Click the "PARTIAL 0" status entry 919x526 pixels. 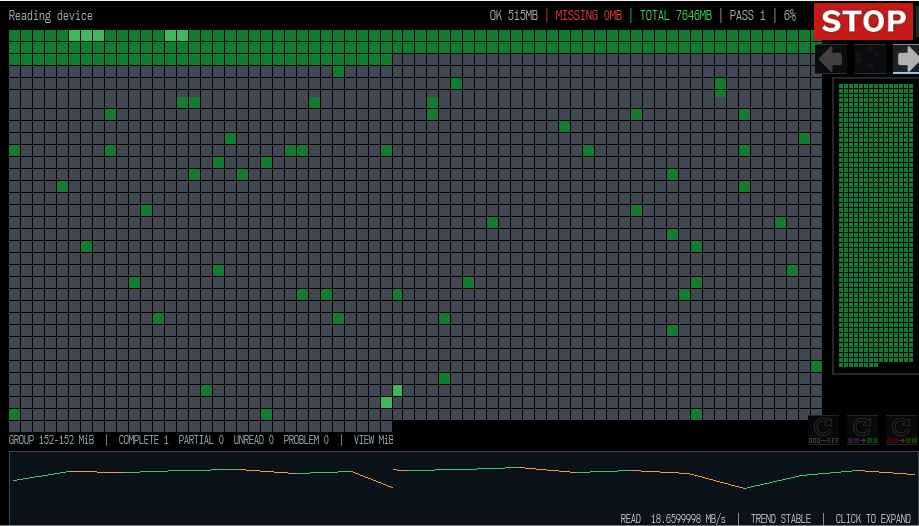coord(201,440)
